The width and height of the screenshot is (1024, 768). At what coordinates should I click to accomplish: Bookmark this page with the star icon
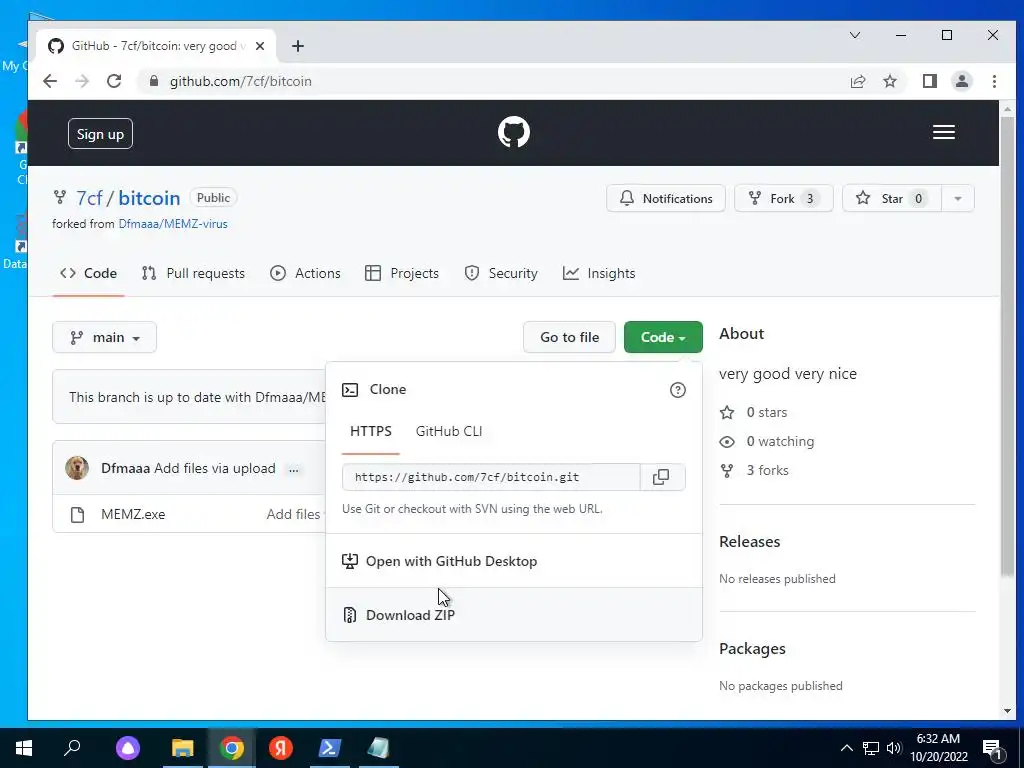point(889,81)
